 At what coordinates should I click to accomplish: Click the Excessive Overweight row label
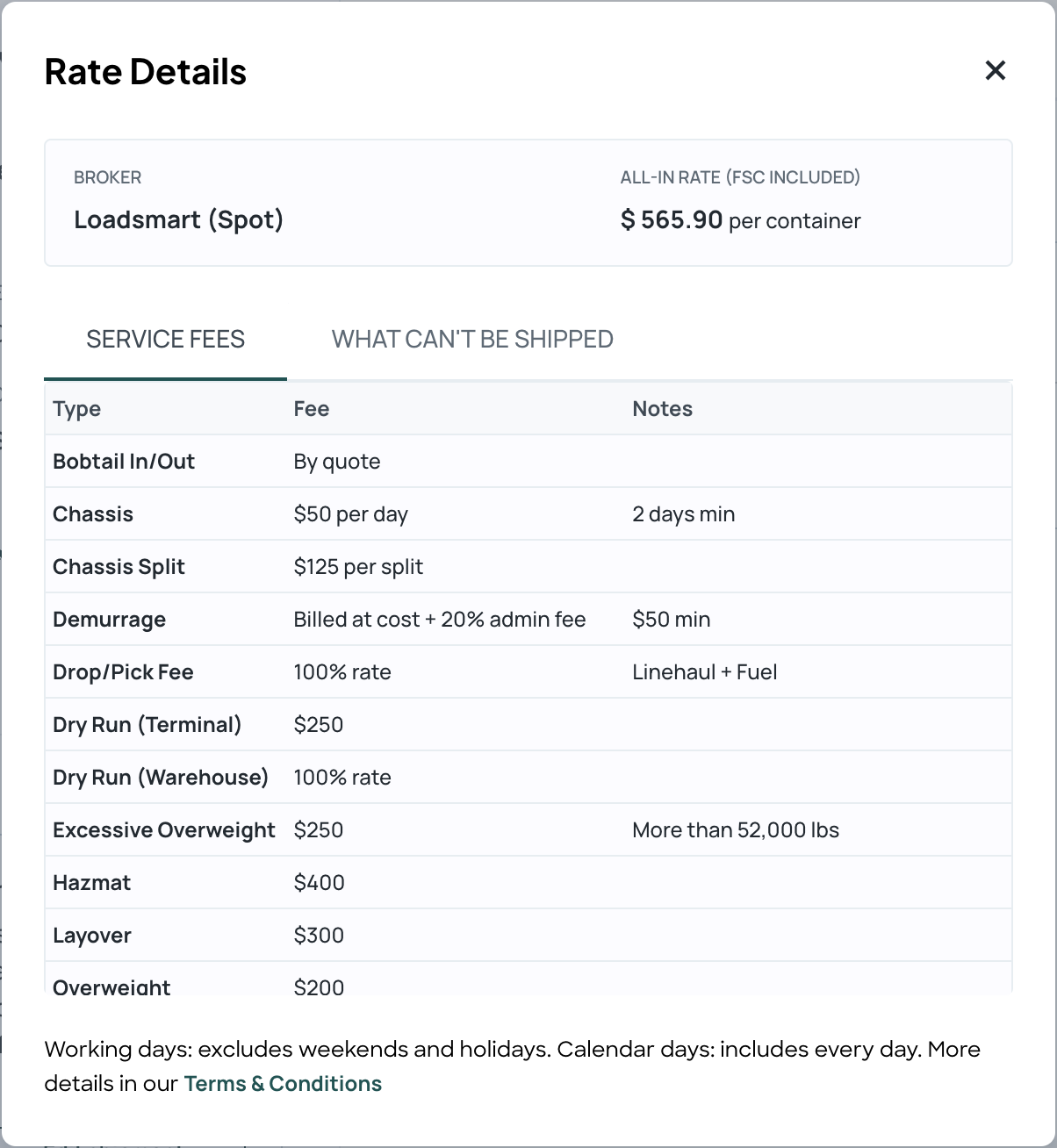click(x=164, y=830)
